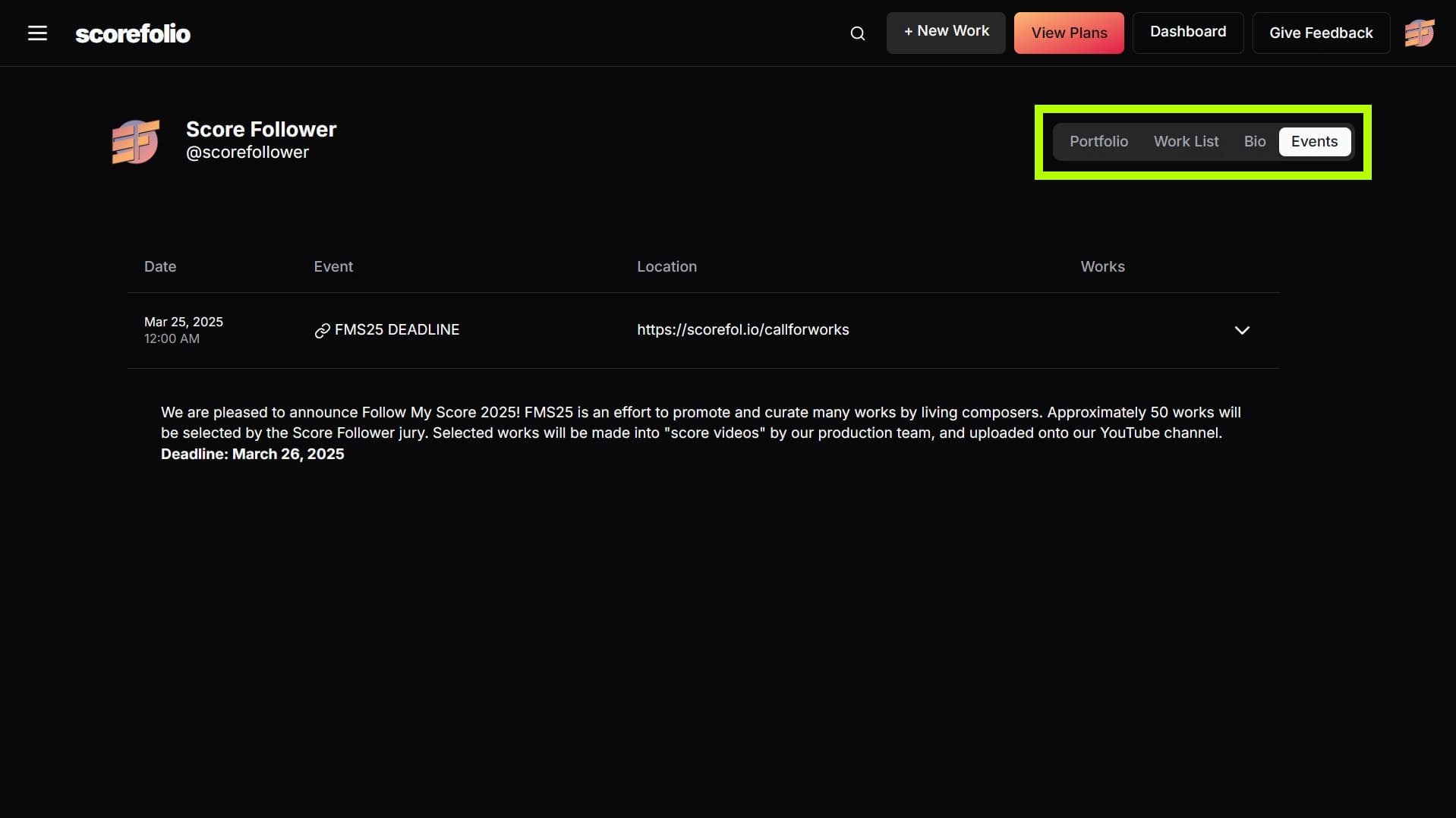The width and height of the screenshot is (1456, 818).
Task: Click the scorefolio logo
Action: point(133,33)
